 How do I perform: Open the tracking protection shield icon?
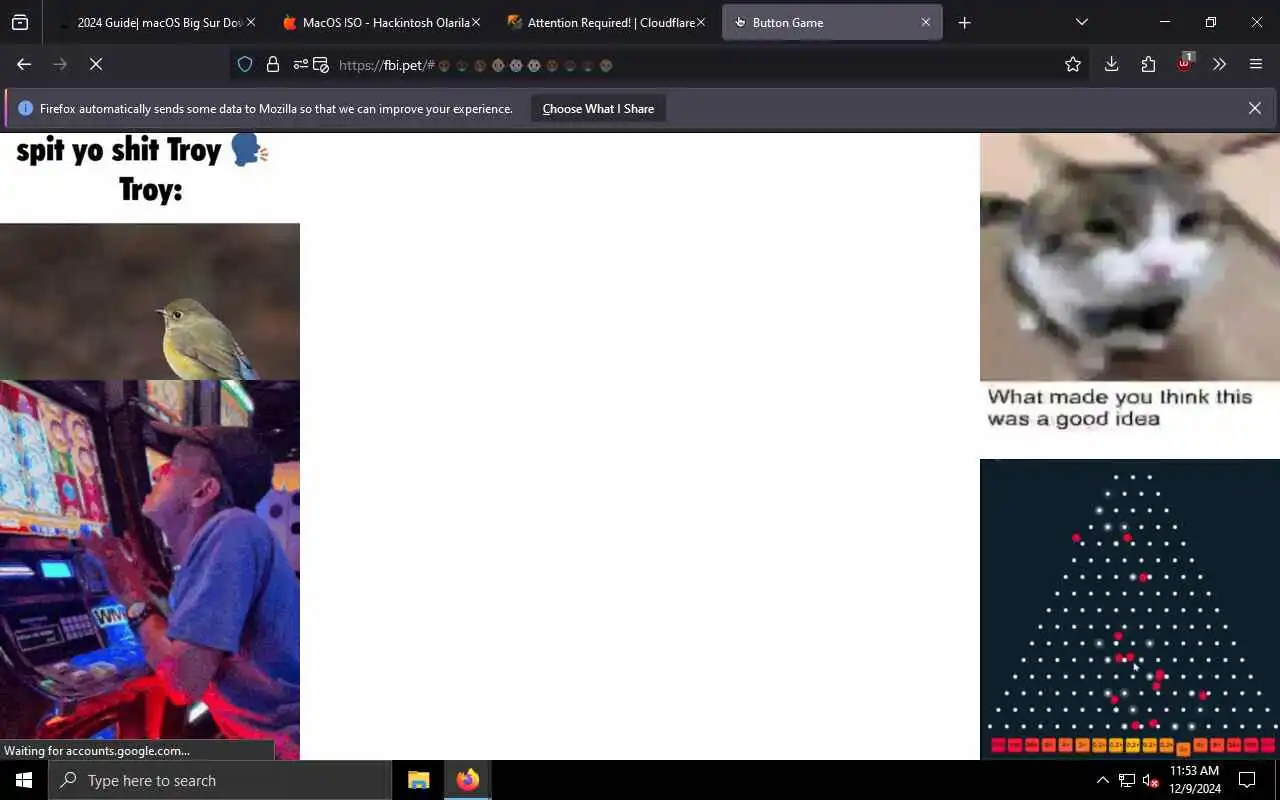point(245,65)
